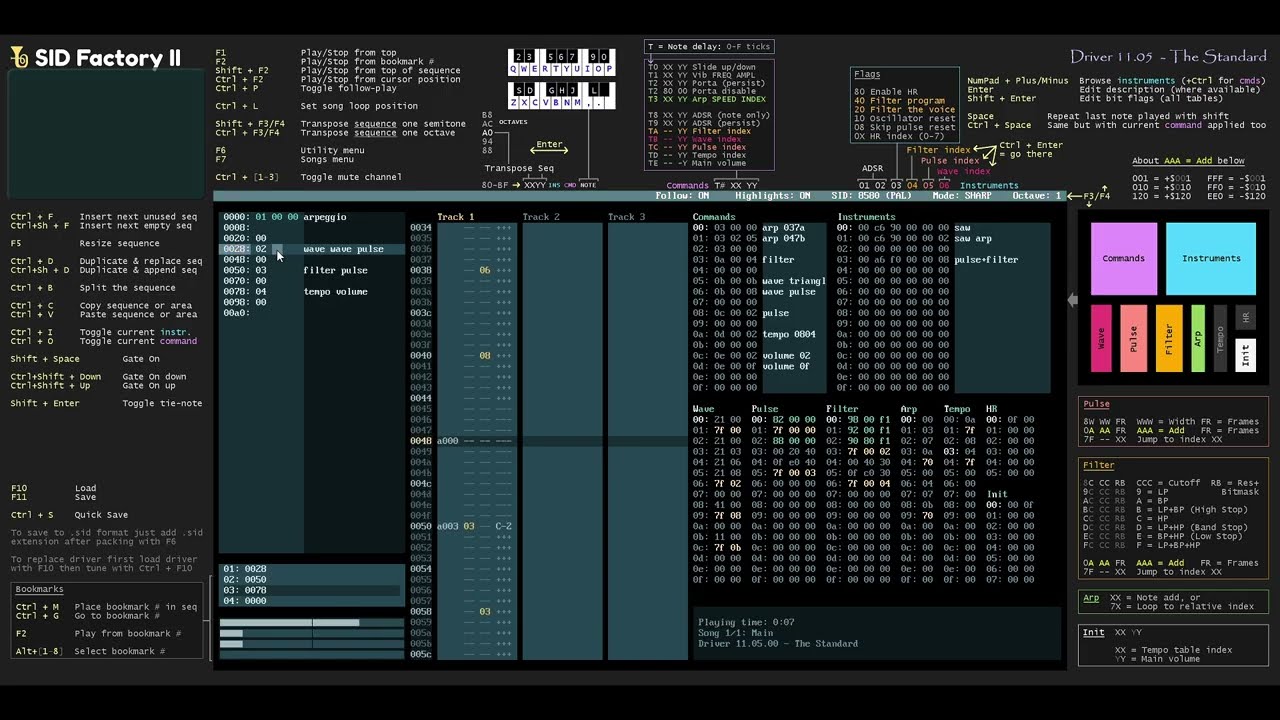
Task: Click the green Arp block in the layout diagram
Action: click(x=1198, y=339)
